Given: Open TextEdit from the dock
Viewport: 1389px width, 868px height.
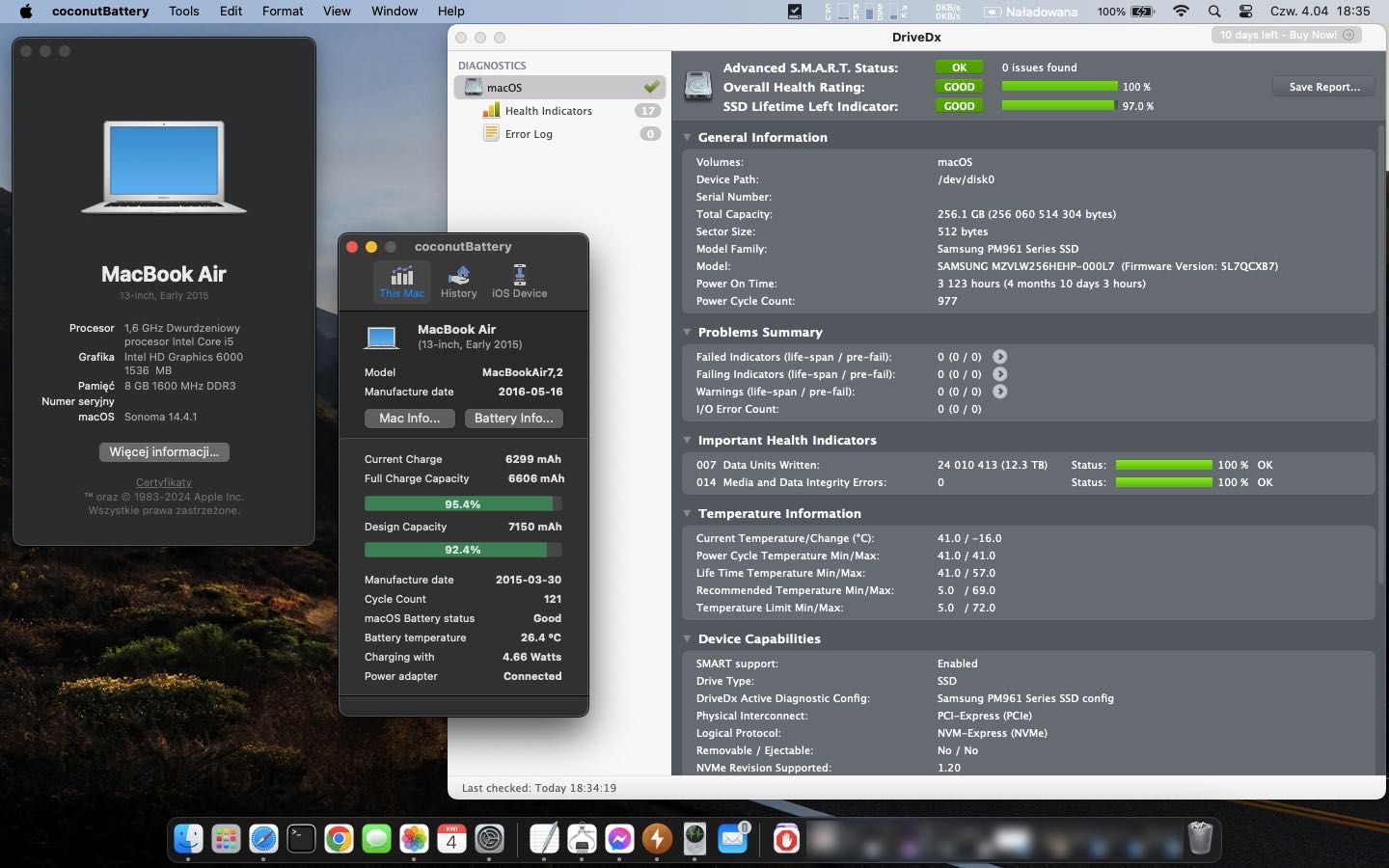Looking at the screenshot, I should click(544, 839).
